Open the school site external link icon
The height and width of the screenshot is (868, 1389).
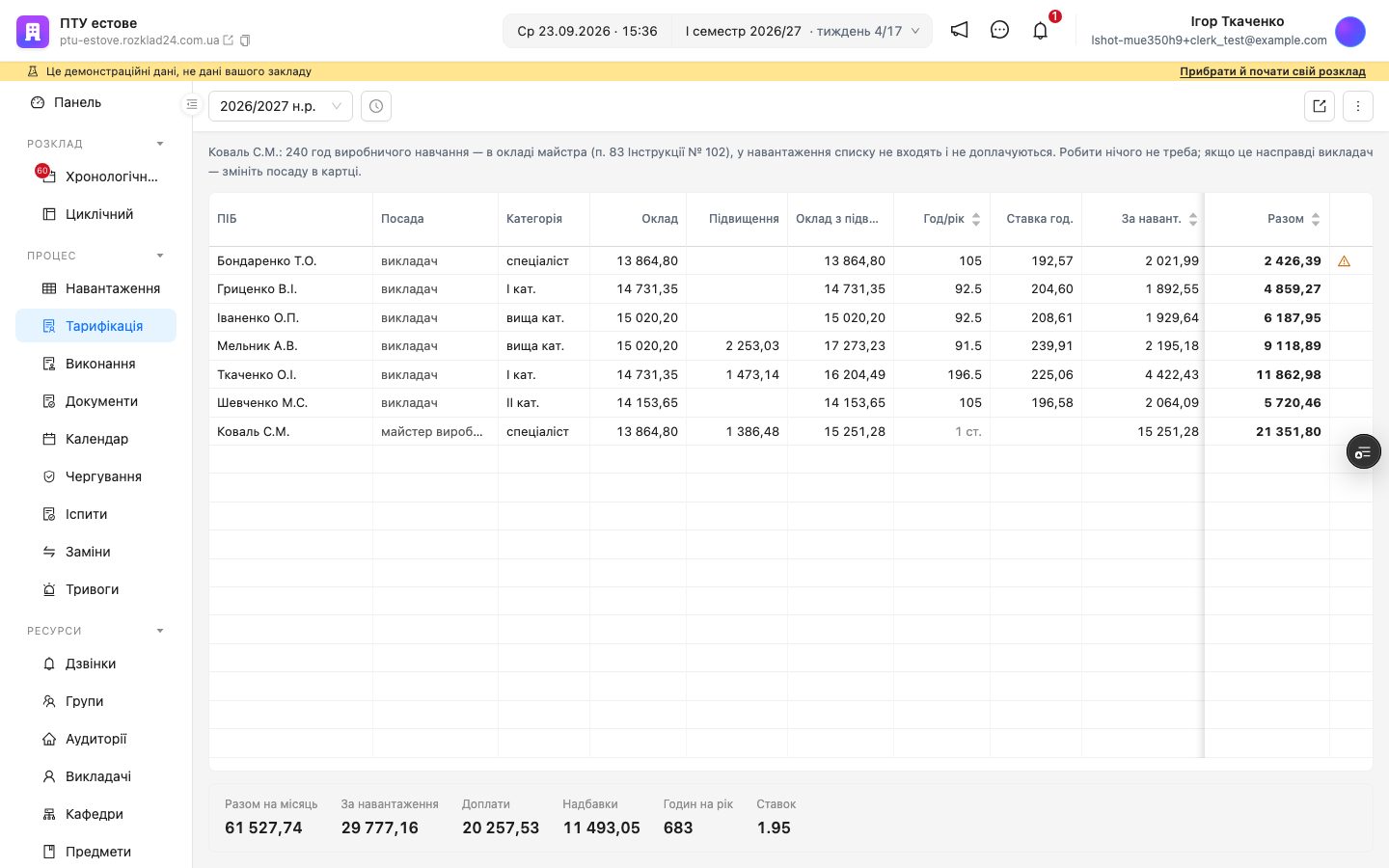(x=229, y=41)
